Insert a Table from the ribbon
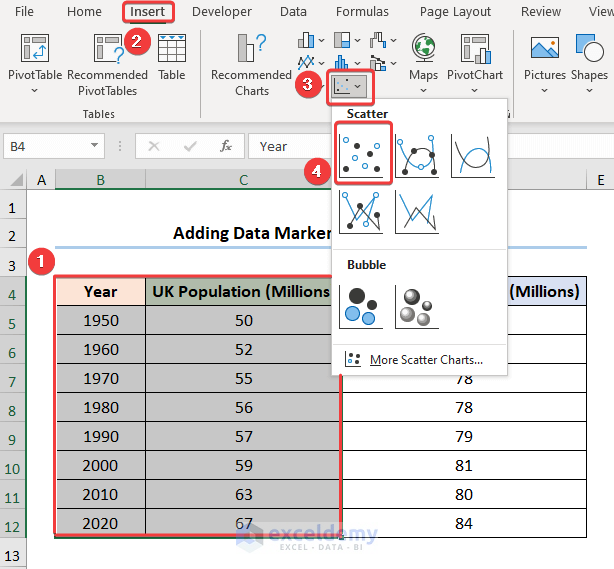The image size is (614, 569). click(x=172, y=58)
